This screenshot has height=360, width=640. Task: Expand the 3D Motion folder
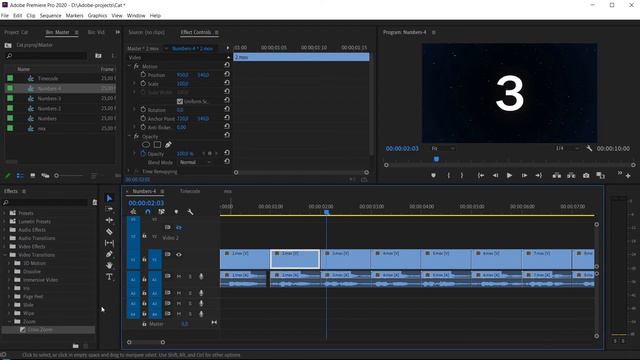point(9,263)
